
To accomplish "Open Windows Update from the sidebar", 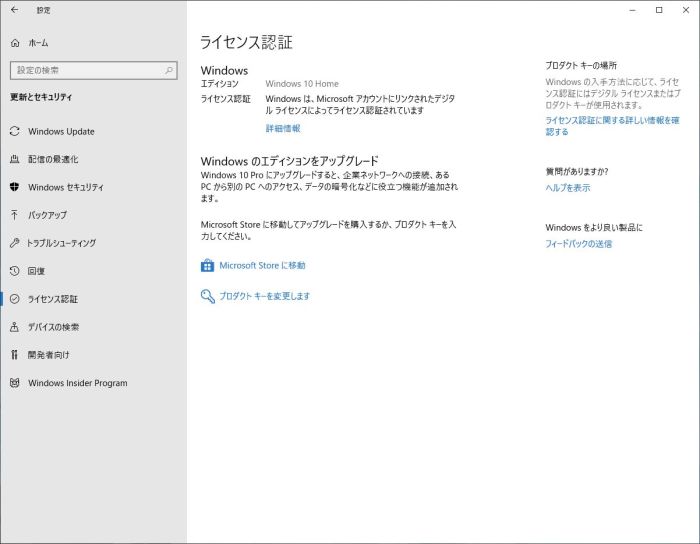I will pos(61,131).
